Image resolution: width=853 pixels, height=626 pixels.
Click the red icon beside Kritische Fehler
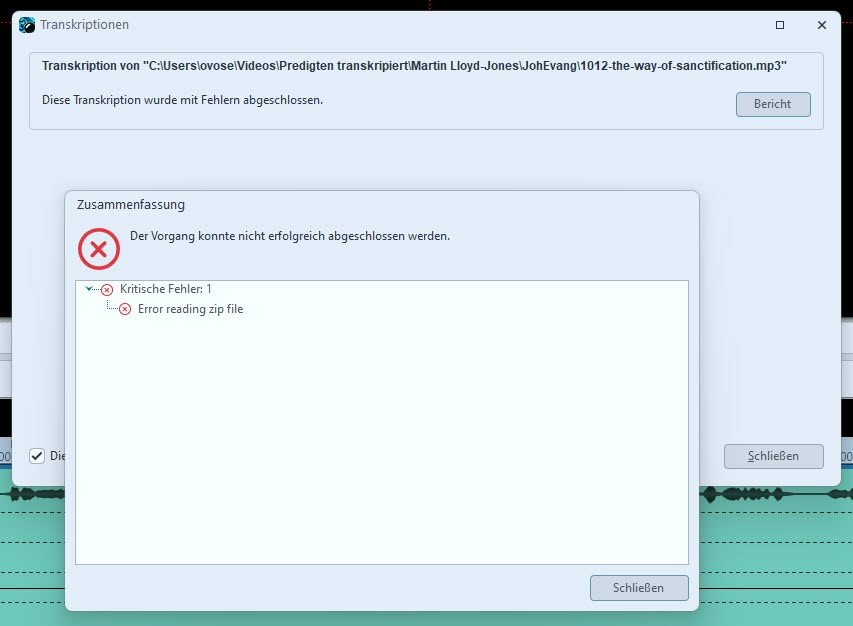point(107,289)
